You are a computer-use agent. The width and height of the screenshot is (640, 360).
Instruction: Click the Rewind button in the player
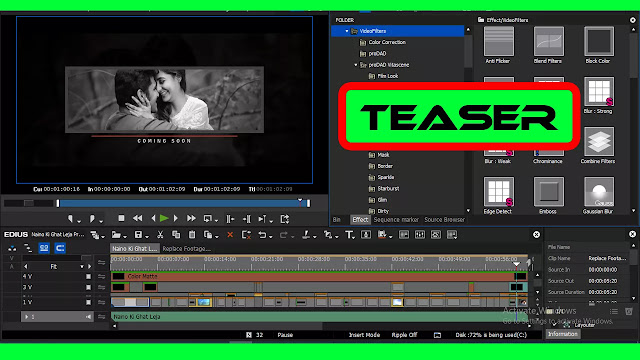pyautogui.click(x=138, y=219)
